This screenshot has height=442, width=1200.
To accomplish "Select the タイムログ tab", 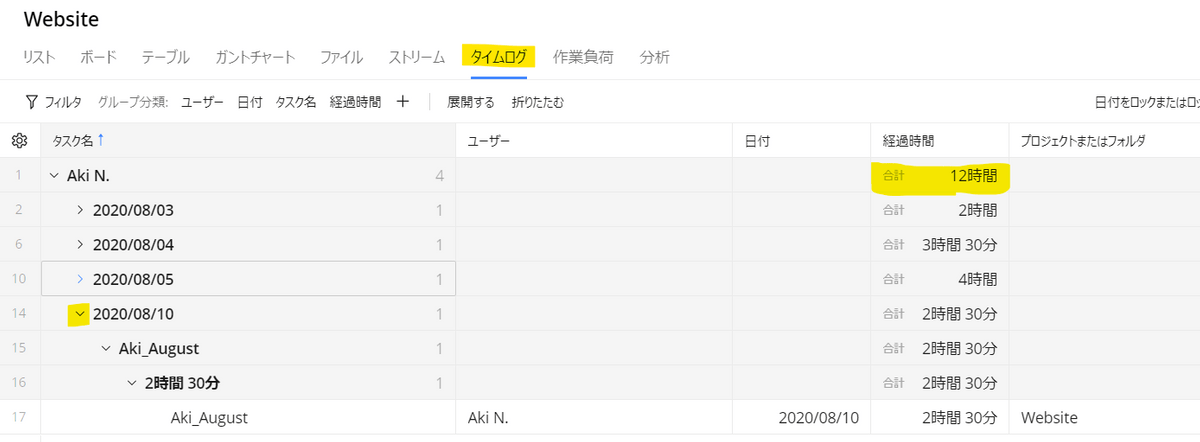I will (498, 57).
